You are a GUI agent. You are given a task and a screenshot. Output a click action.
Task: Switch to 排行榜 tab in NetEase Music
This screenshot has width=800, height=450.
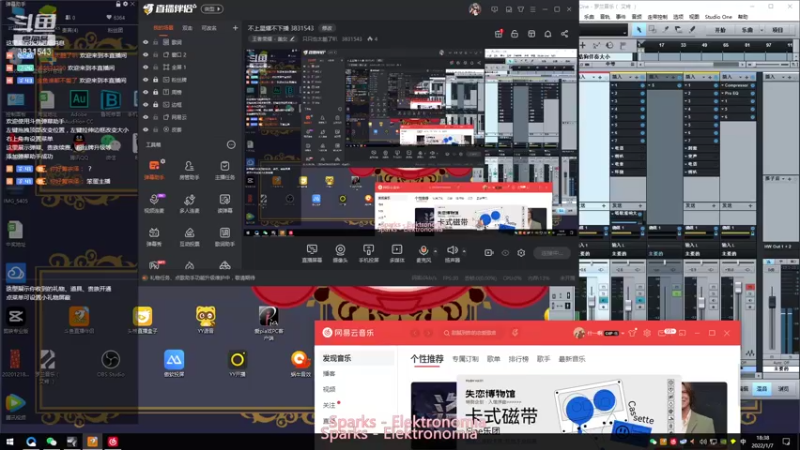tap(518, 359)
